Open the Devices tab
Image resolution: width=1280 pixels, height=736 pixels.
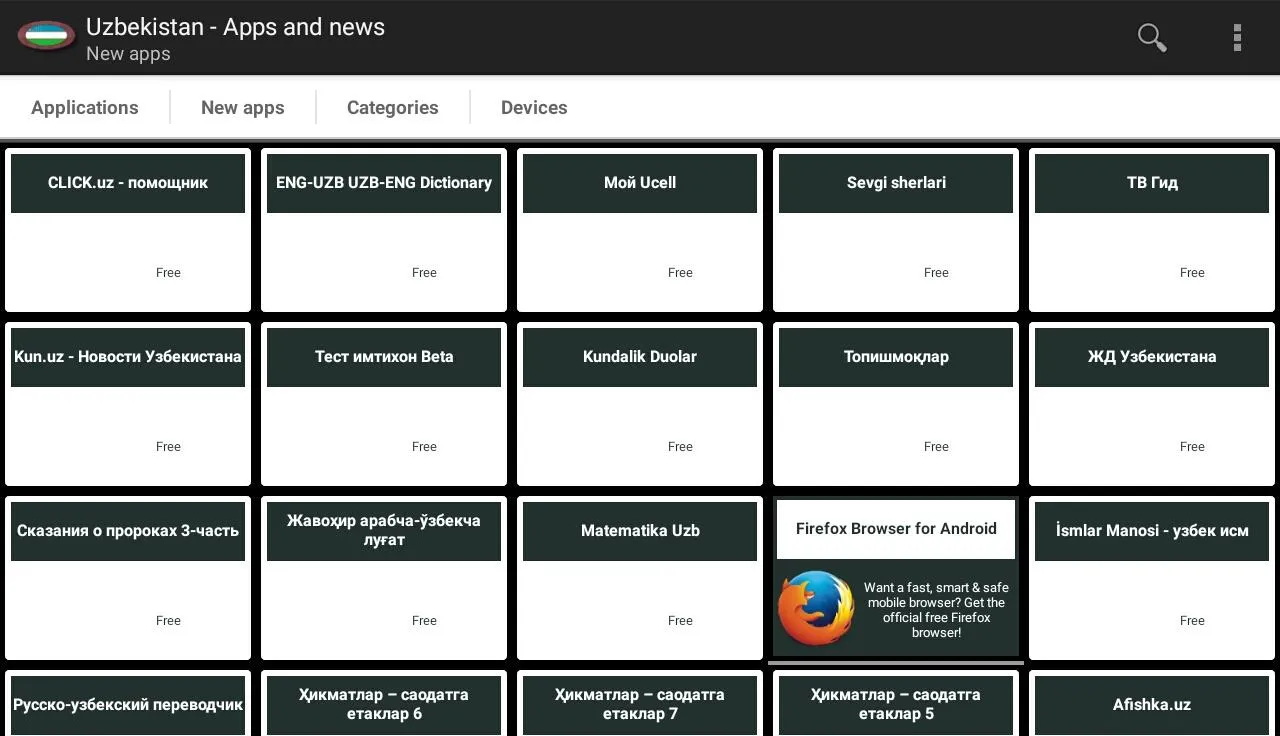tap(534, 108)
